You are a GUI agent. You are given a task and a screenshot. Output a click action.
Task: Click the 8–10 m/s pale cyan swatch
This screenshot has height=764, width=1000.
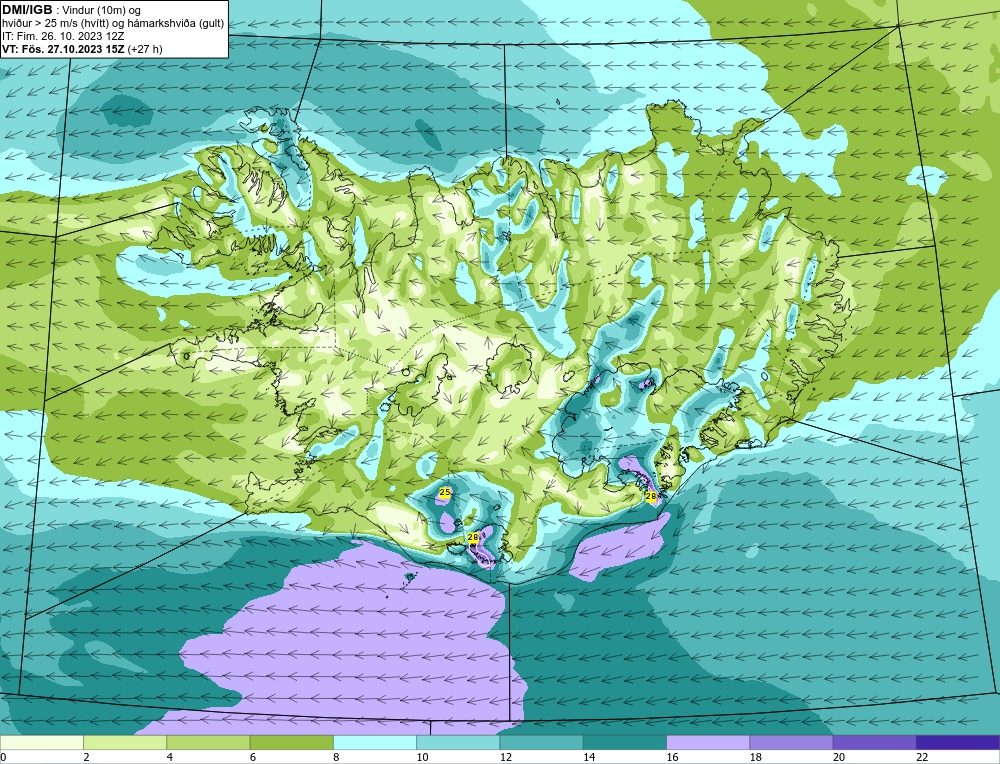point(375,742)
